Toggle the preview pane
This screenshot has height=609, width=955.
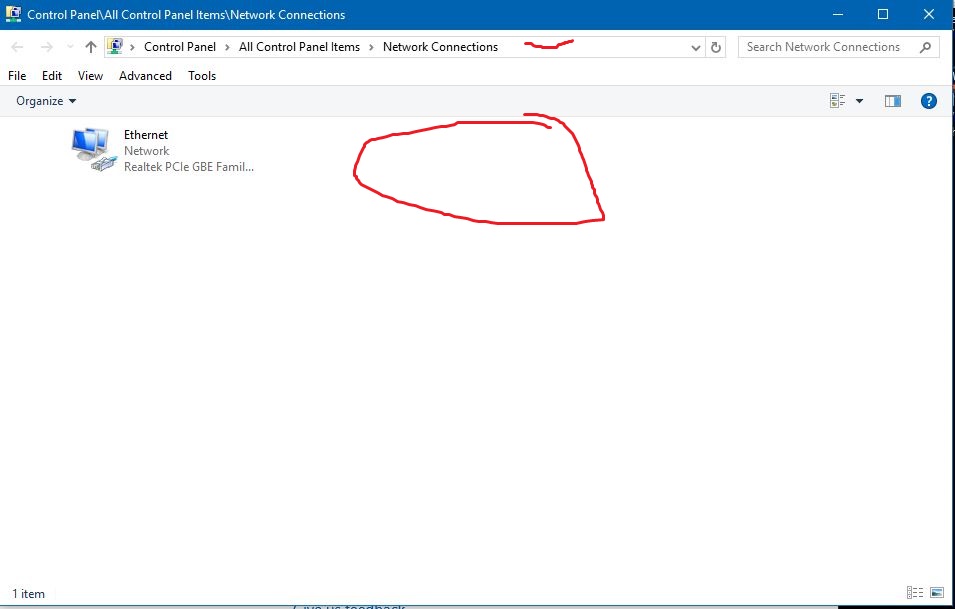tap(892, 101)
